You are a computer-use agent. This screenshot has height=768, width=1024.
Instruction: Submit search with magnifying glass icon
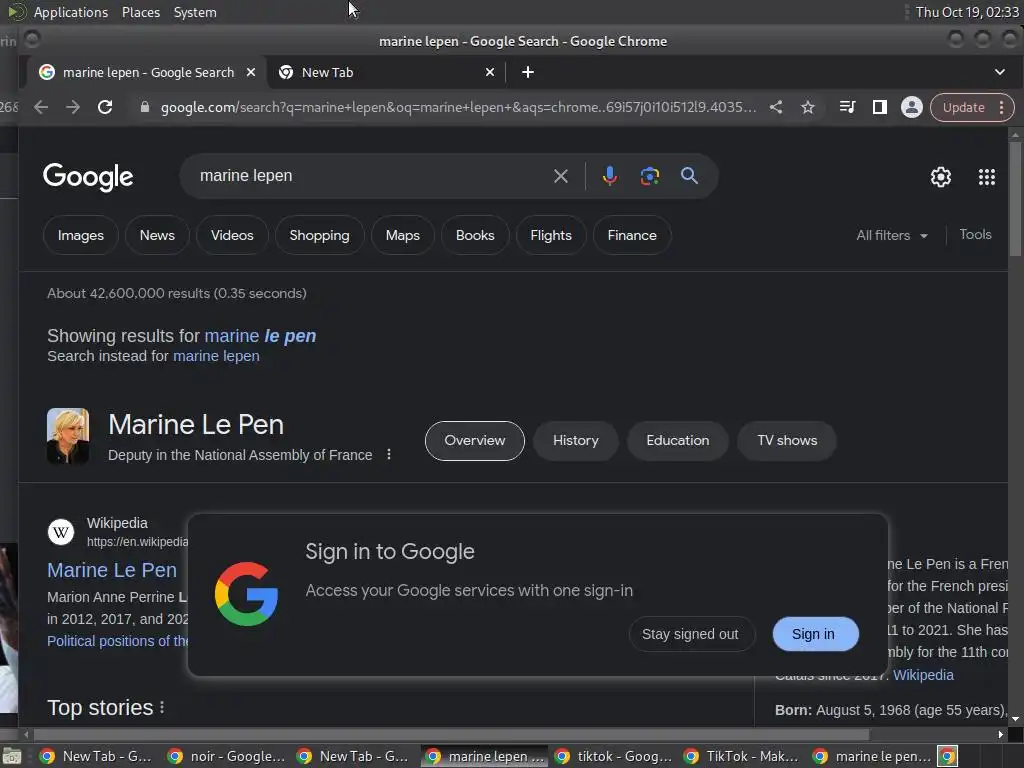coord(689,176)
